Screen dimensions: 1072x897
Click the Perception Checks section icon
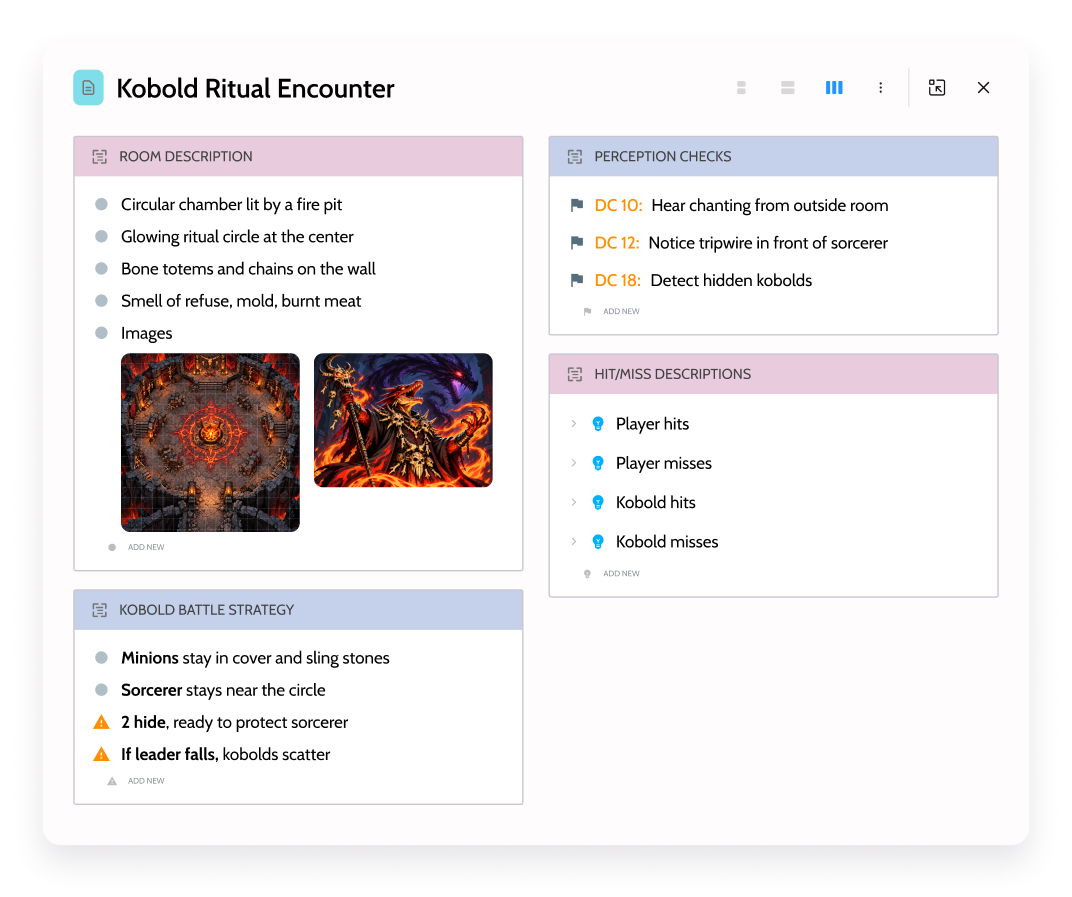coord(575,157)
